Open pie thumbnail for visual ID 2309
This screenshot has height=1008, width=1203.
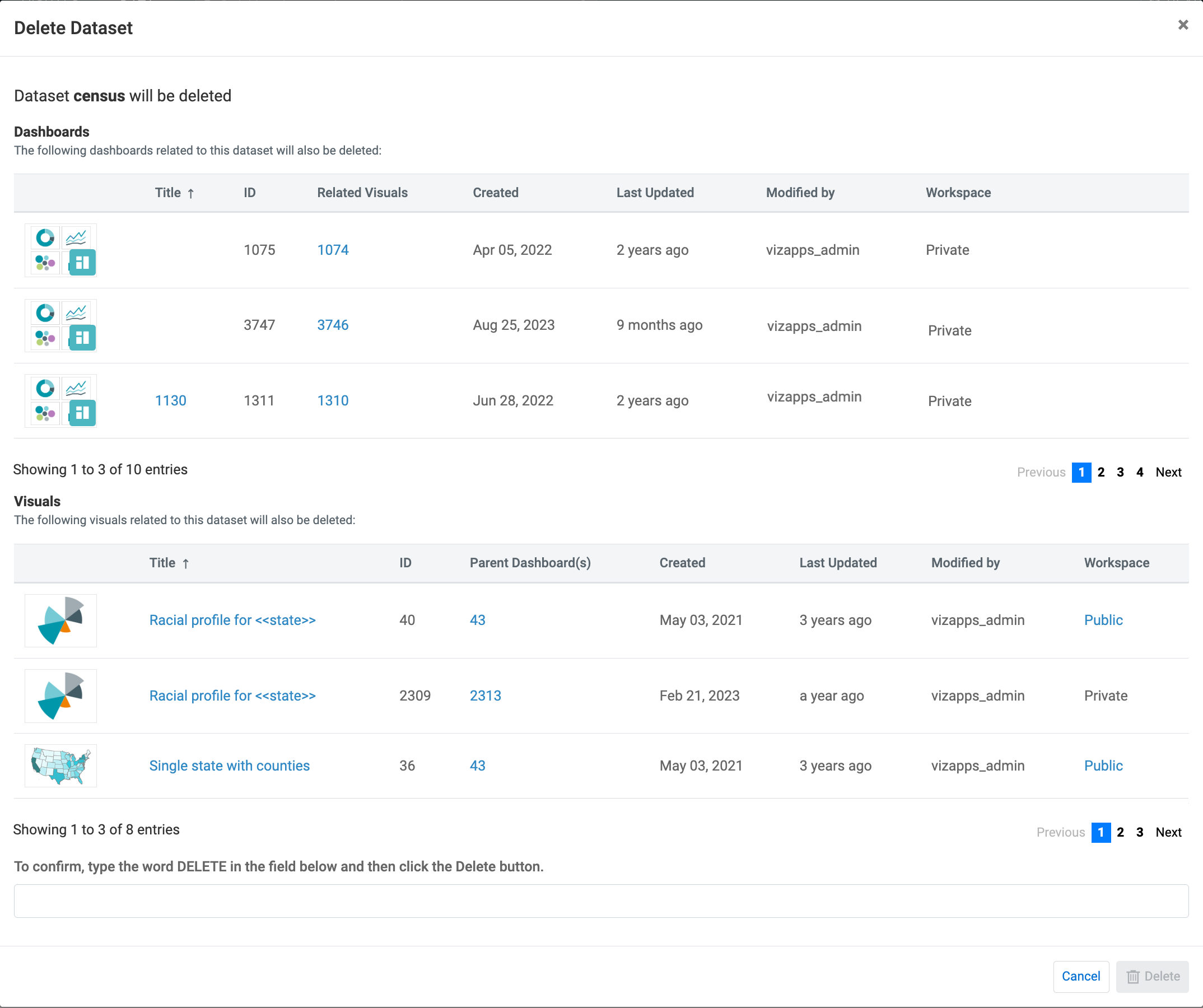coord(60,696)
